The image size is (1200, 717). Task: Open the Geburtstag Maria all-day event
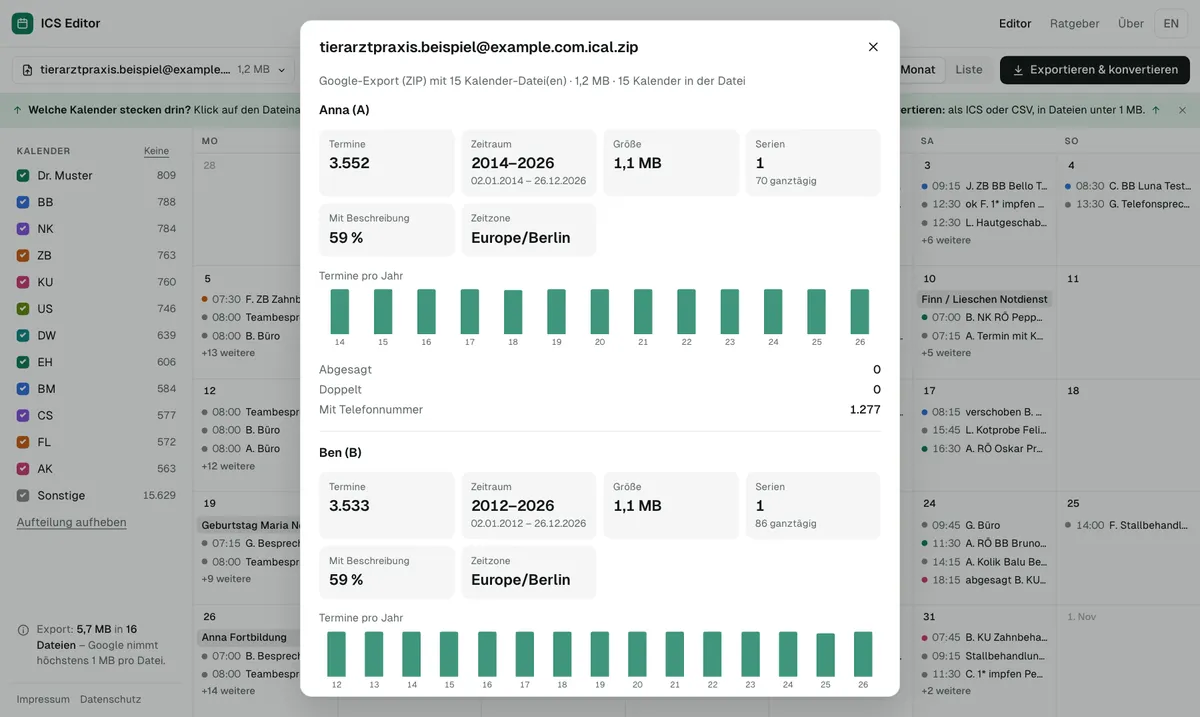[249, 525]
